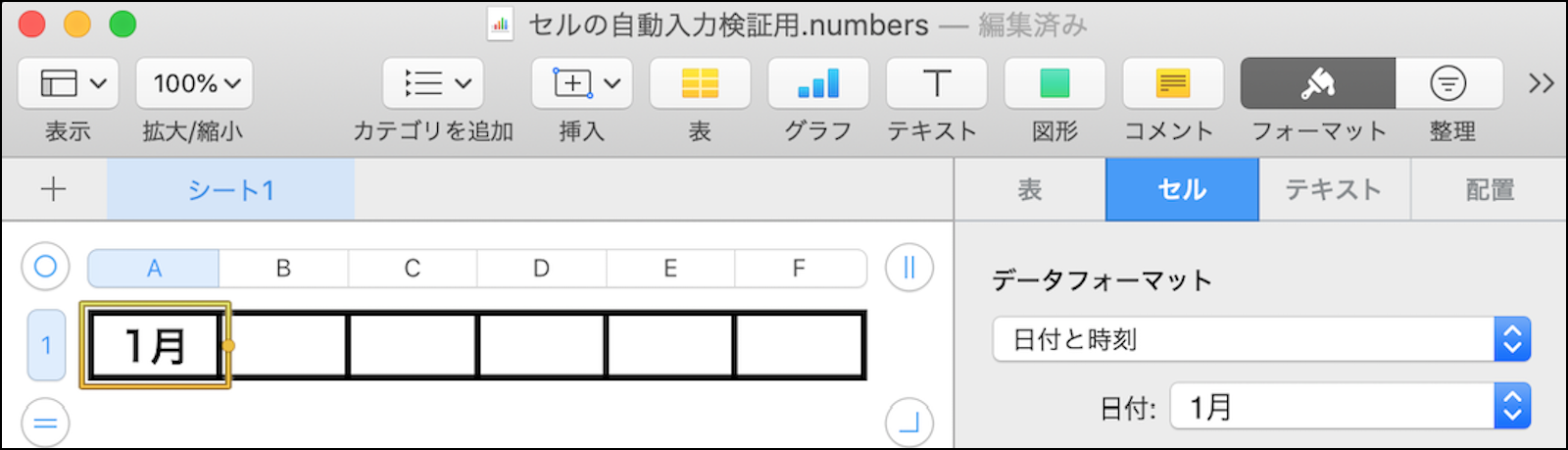
Task: Click column header B
Action: (283, 268)
